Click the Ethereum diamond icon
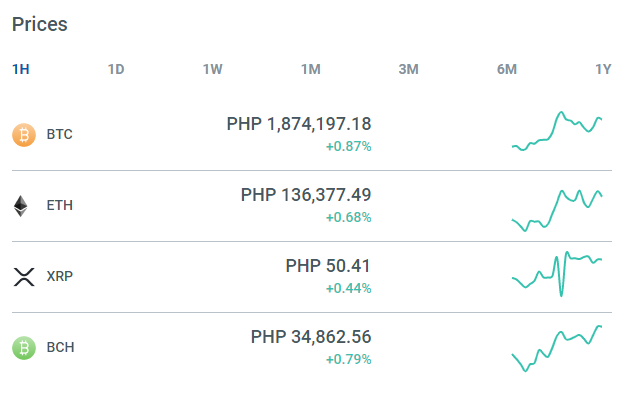The image size is (636, 418). (21, 206)
